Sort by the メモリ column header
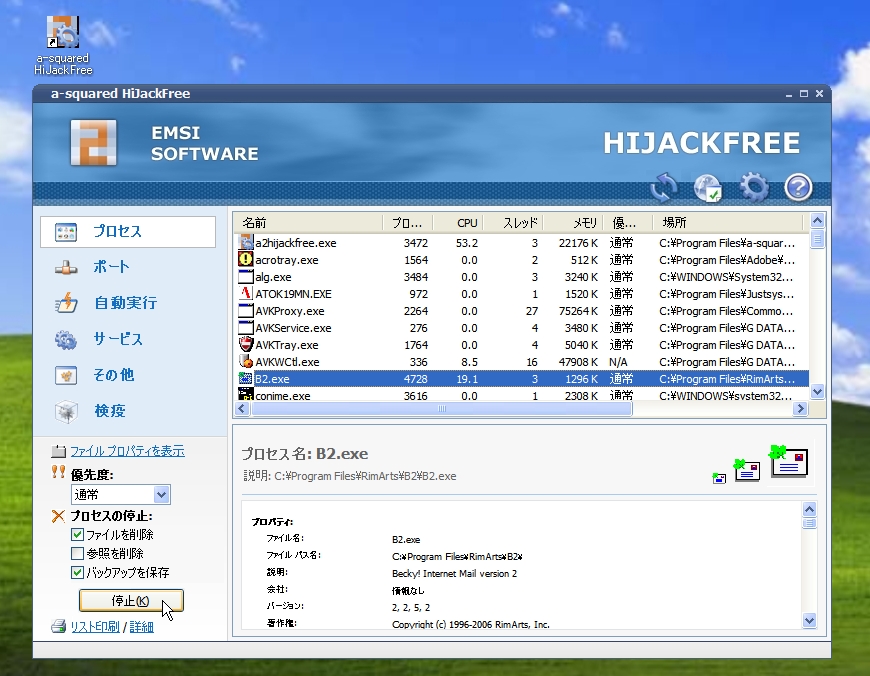Screen dimensions: 870x676 pyautogui.click(x=573, y=223)
